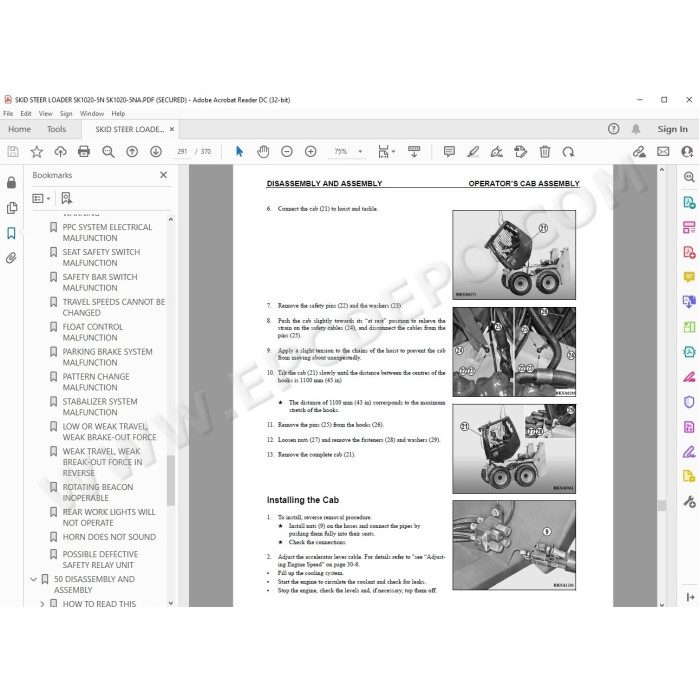Click the Find text magnifier icon
The width and height of the screenshot is (700, 700).
(108, 152)
